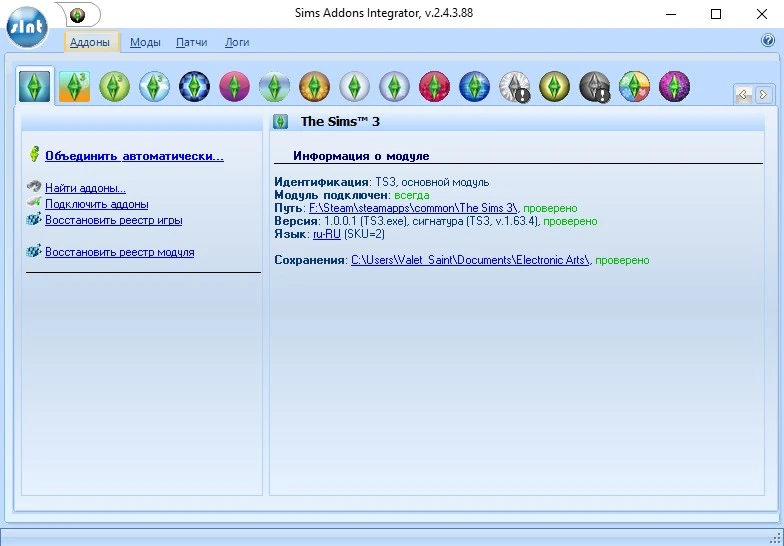Click the small dark orb quick-access icon
Screen dimensions: 784x546
click(78, 15)
